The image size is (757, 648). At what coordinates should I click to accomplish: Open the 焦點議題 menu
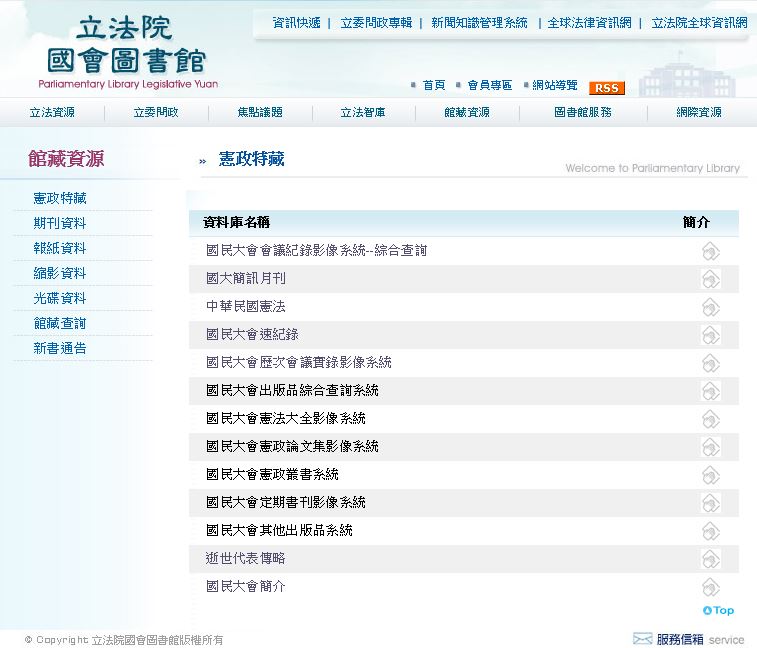tap(260, 113)
